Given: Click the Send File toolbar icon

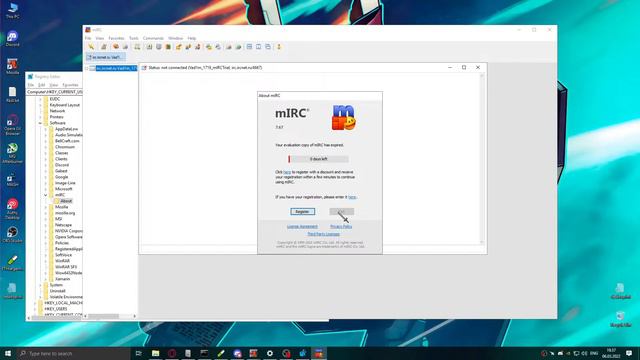Looking at the screenshot, I should 179,47.
